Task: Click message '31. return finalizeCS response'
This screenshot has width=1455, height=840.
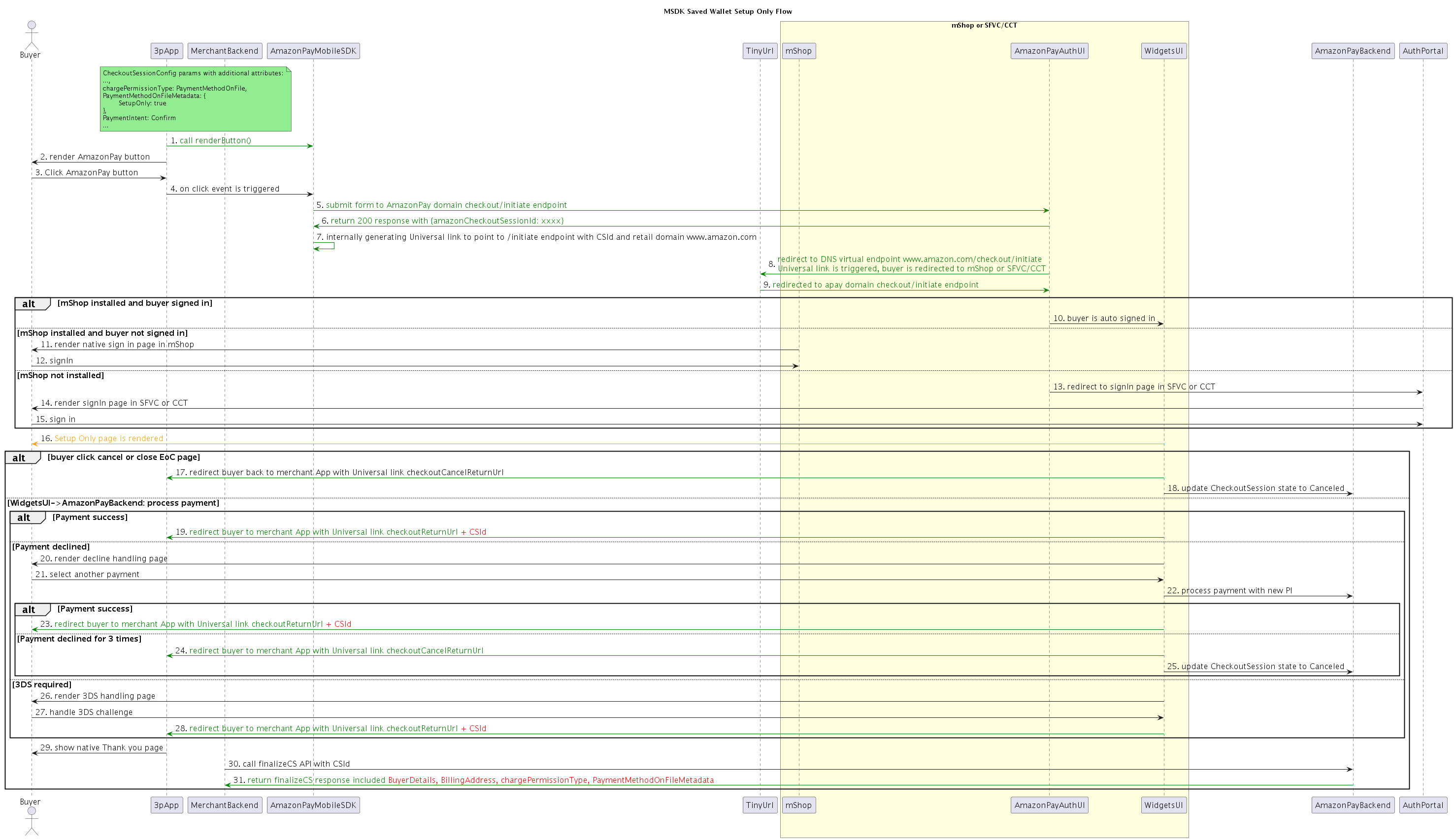Action: click(x=473, y=780)
